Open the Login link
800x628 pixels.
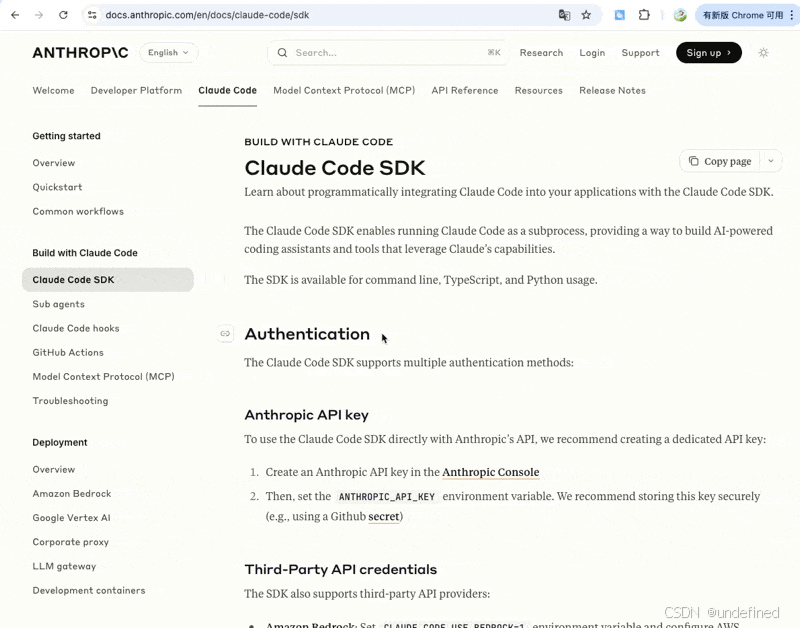click(592, 53)
